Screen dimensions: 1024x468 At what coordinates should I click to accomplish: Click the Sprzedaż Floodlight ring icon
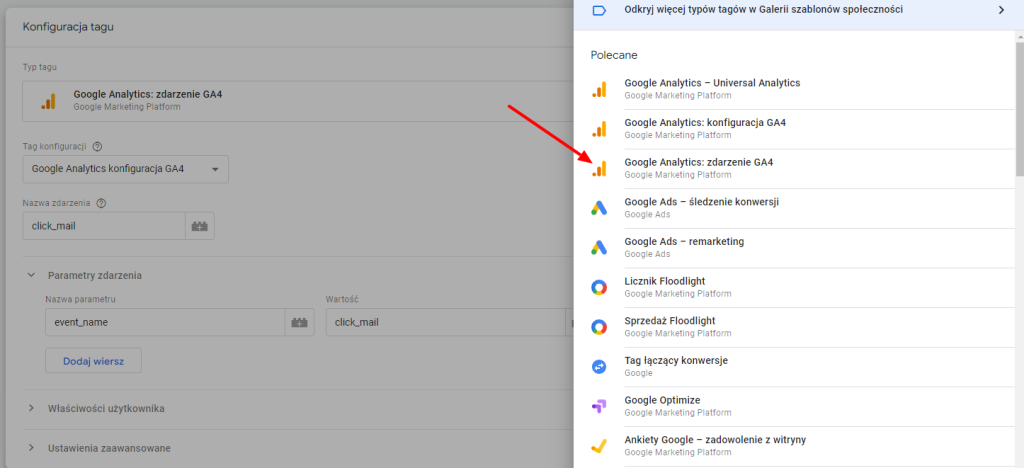pyautogui.click(x=600, y=327)
